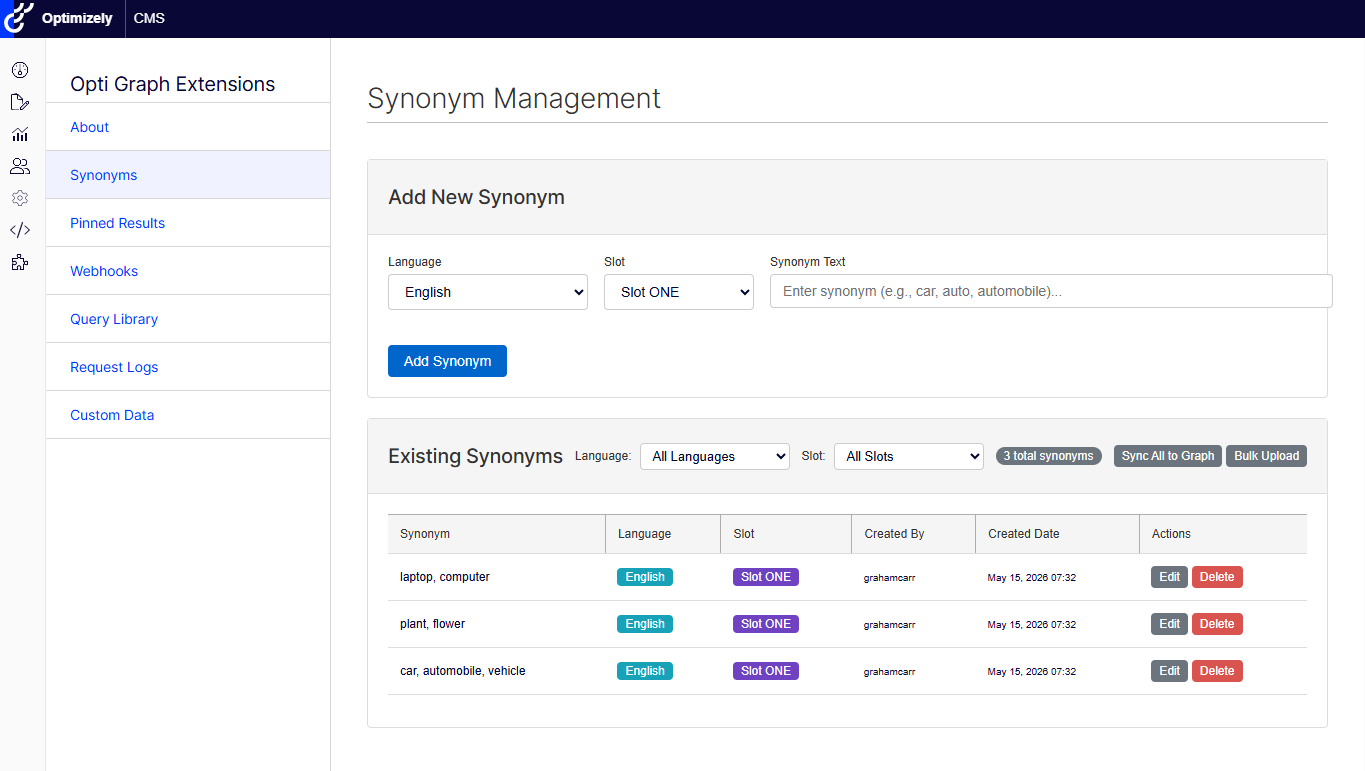Open the code brackets icon in sidebar

[20, 230]
